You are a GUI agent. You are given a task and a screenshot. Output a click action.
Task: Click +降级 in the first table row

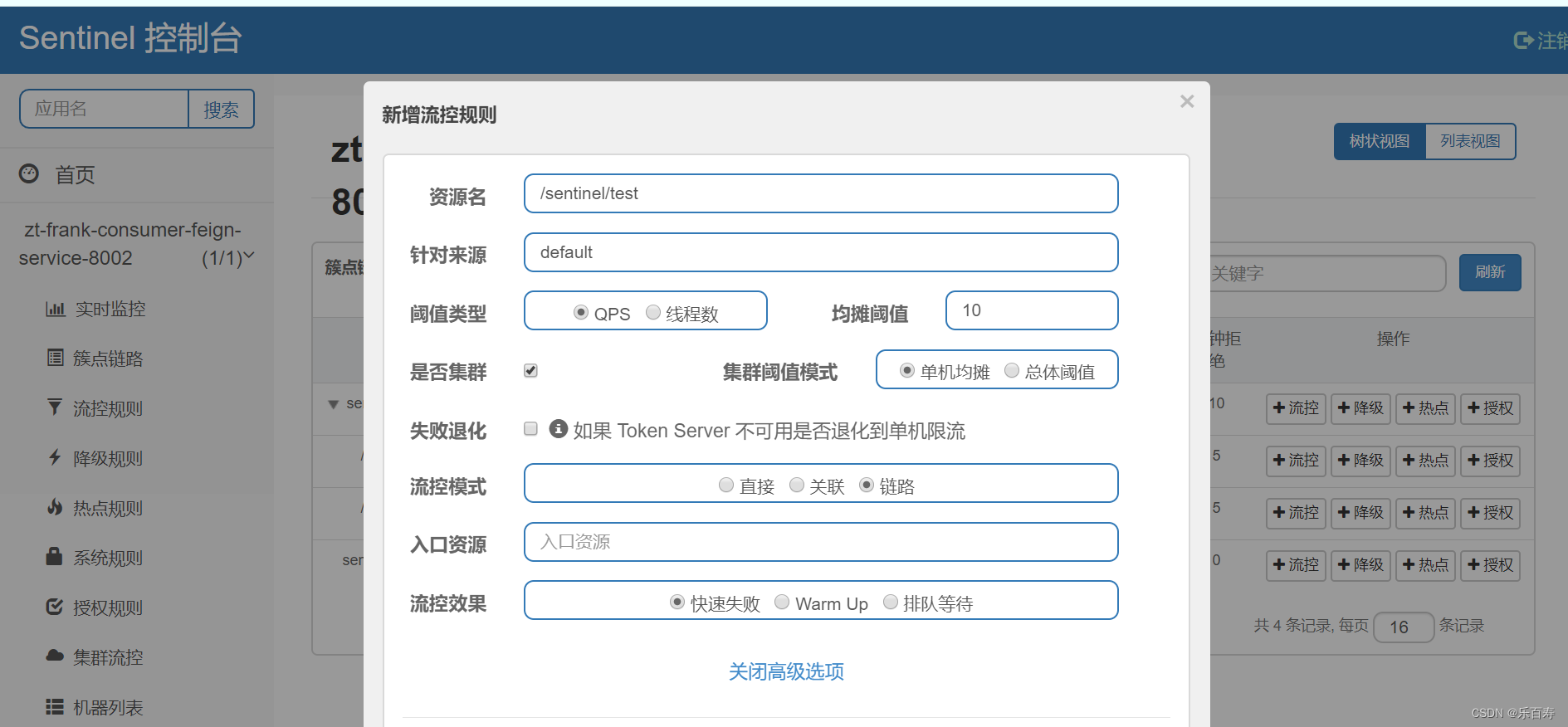[1360, 408]
